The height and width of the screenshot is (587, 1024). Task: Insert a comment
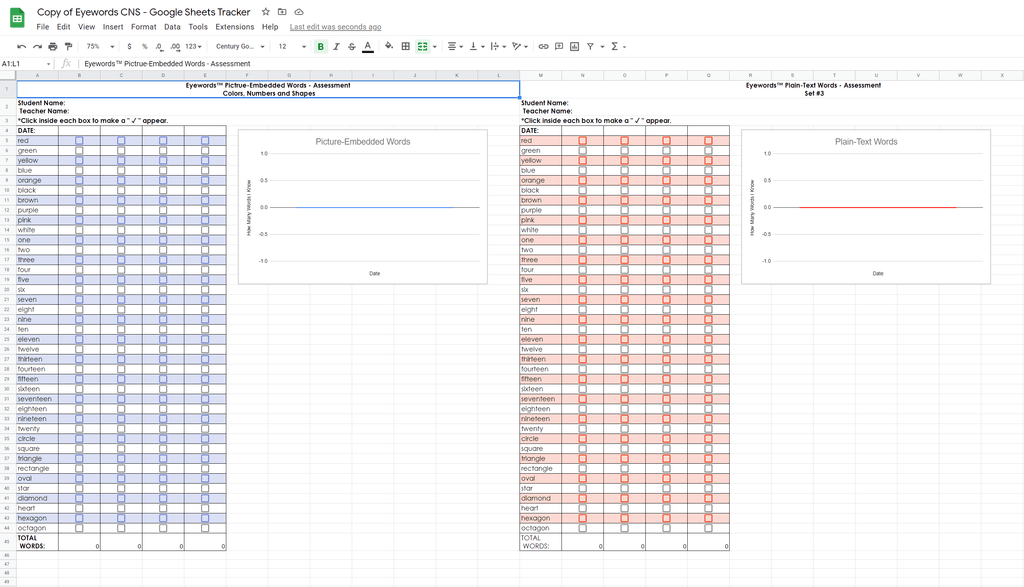[x=559, y=46]
